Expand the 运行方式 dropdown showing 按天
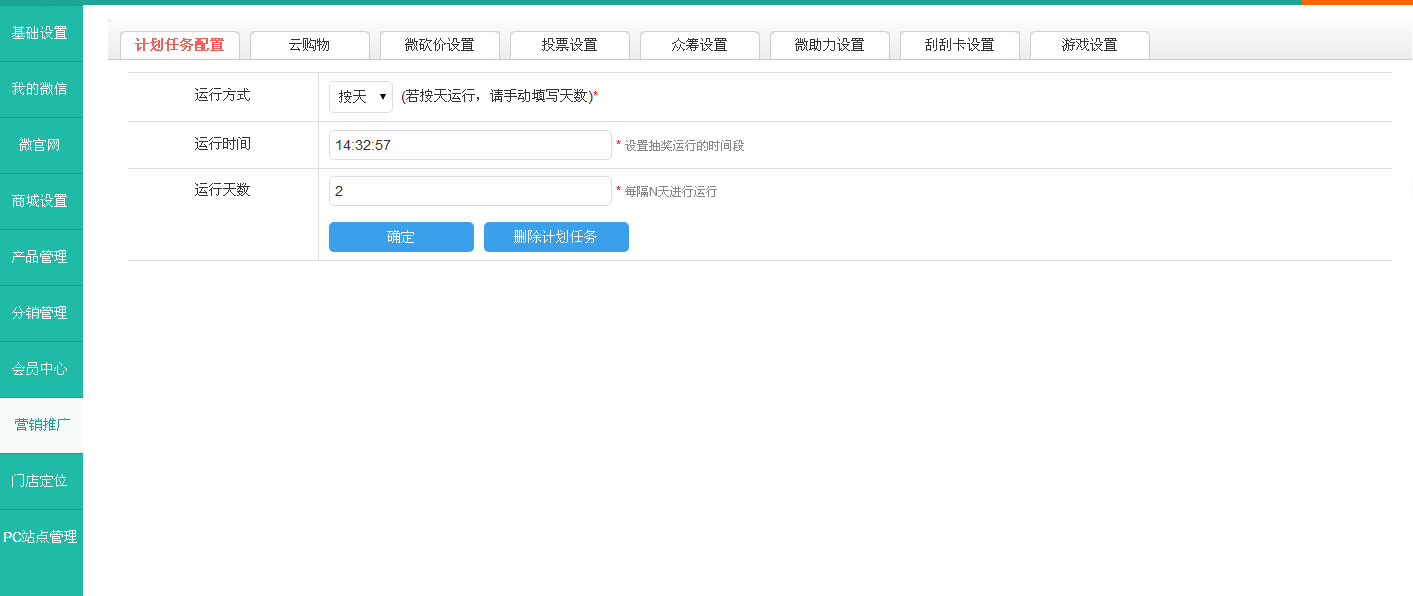 (x=361, y=97)
